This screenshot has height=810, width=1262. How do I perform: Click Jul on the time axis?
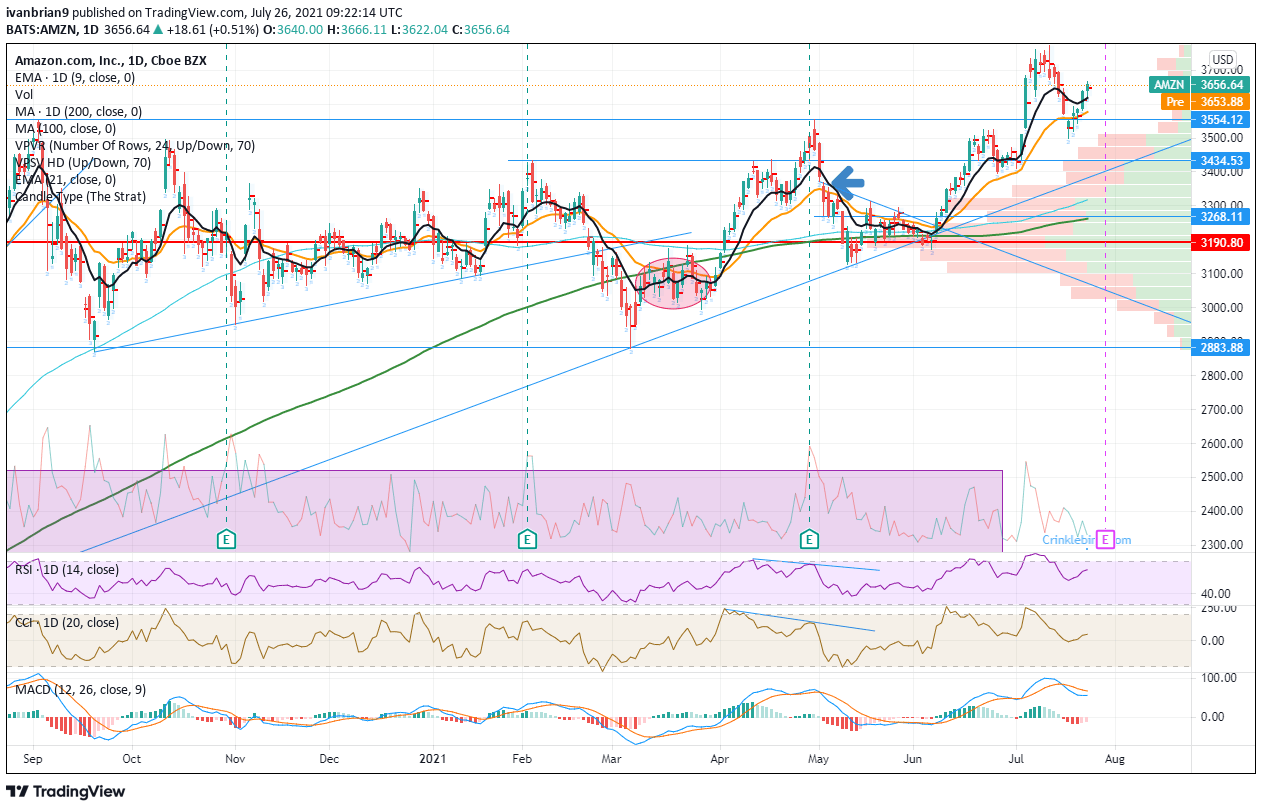[1014, 760]
